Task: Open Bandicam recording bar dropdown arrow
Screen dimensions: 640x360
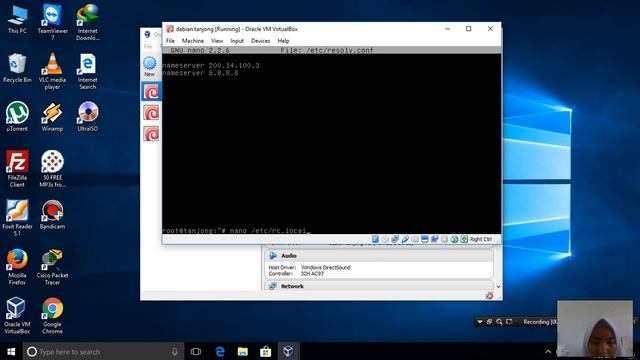Action: 480,322
